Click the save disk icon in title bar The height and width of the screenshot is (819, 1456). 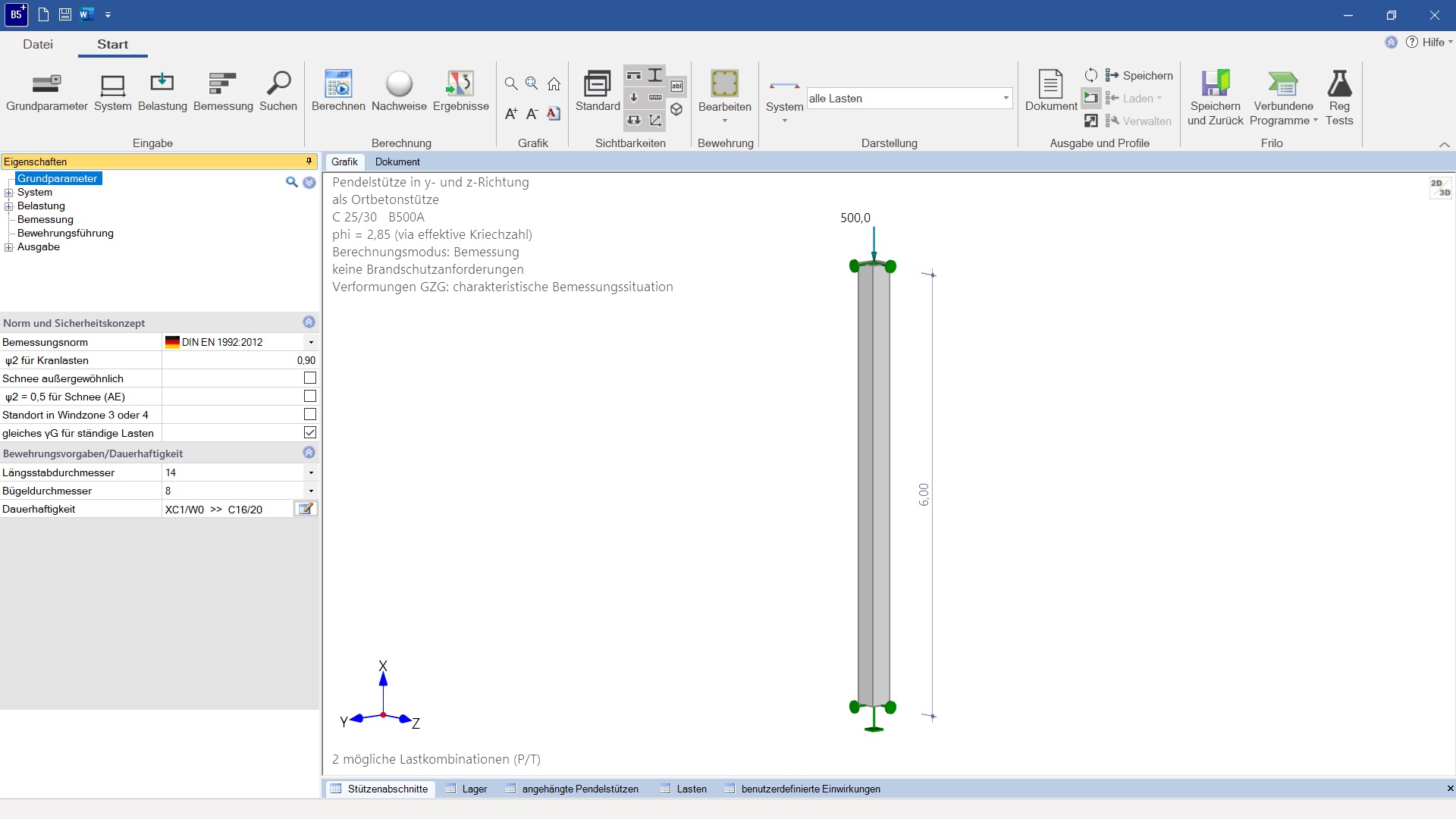tap(65, 14)
